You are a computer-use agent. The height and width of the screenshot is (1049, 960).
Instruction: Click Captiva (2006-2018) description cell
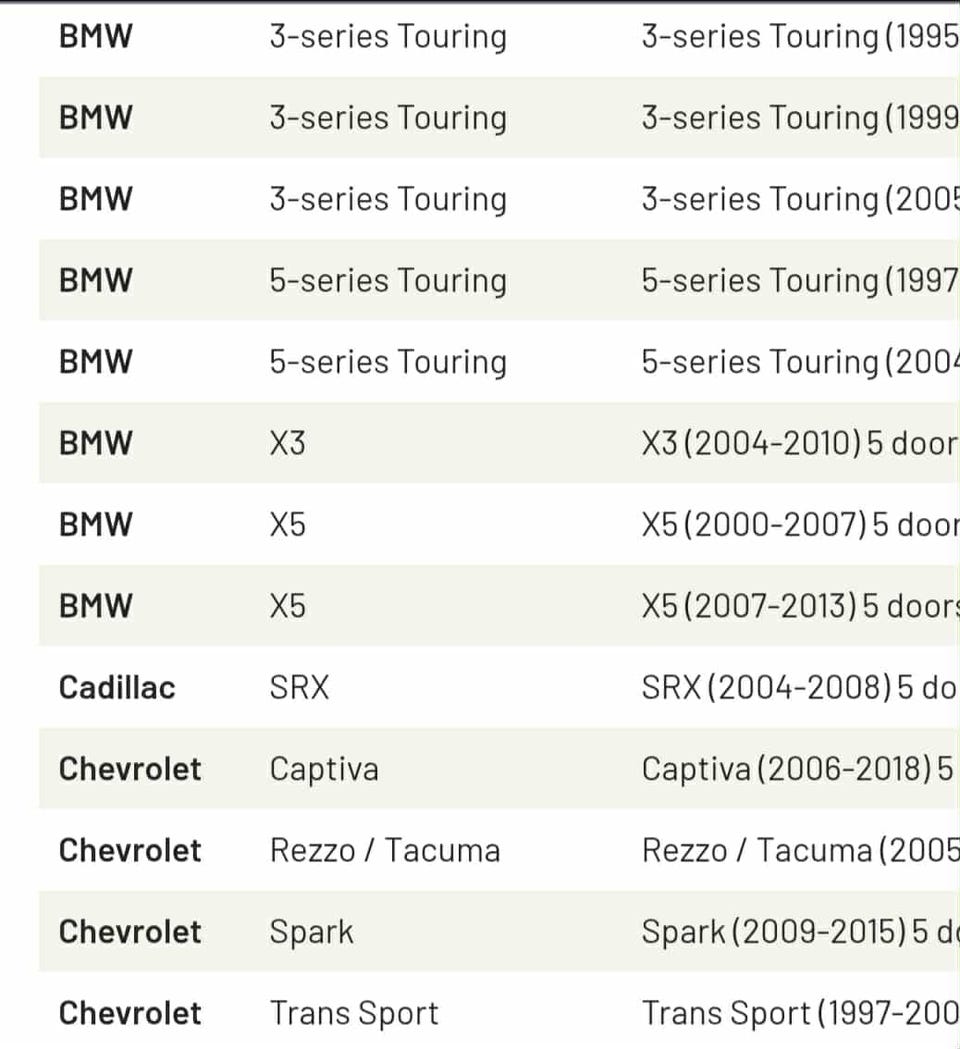click(x=801, y=769)
